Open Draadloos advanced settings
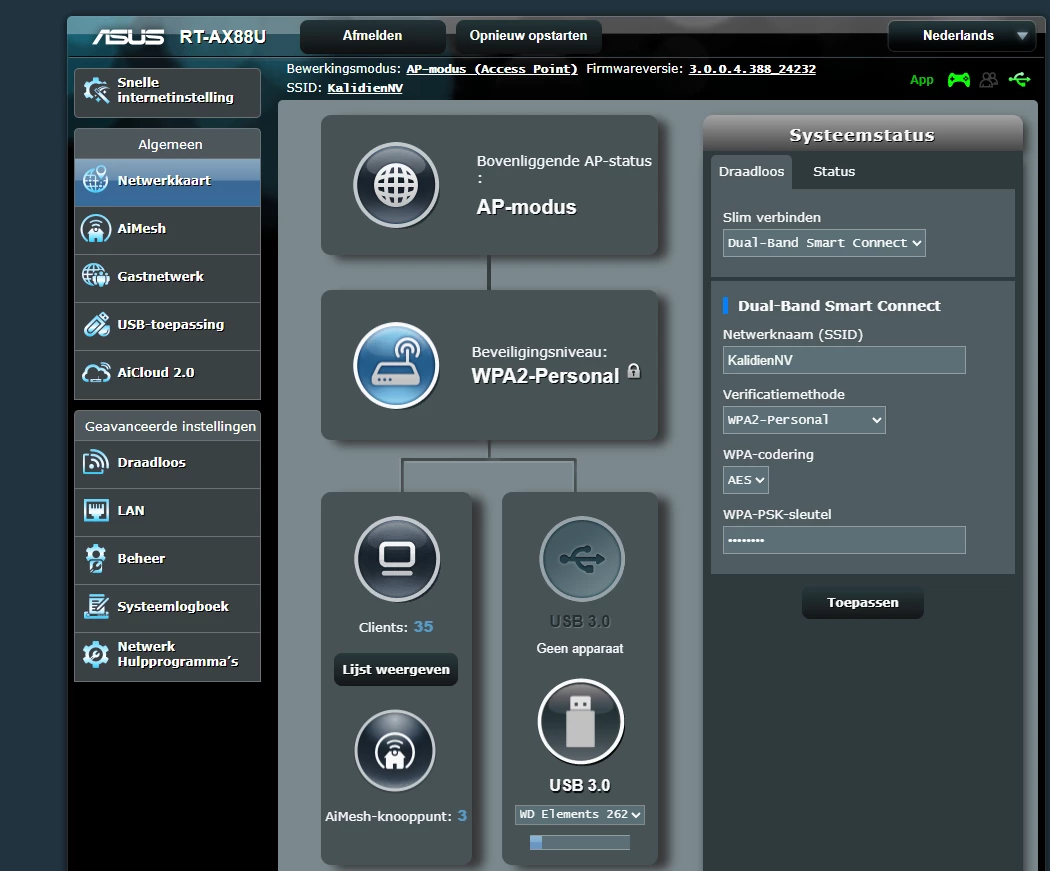Viewport: 1050px width, 871px height. [167, 464]
